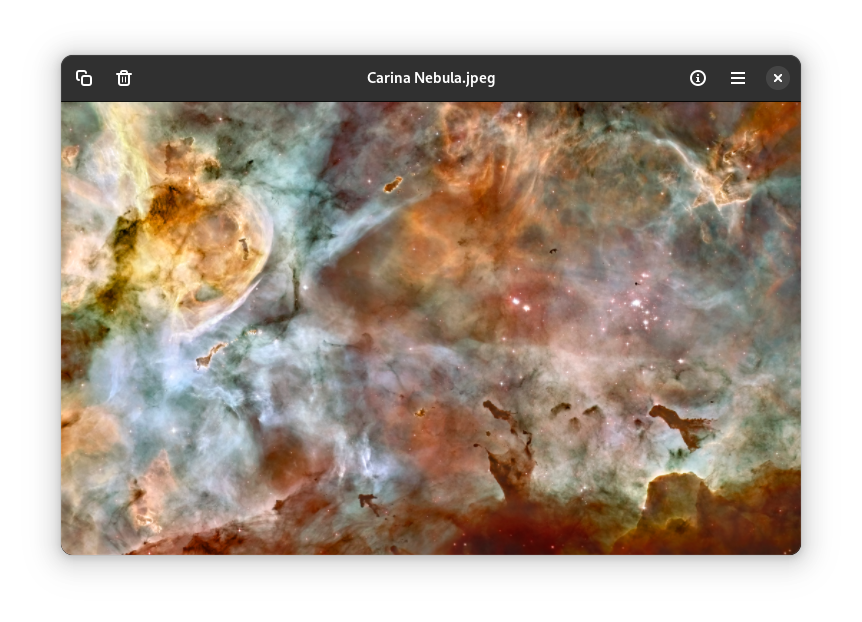This screenshot has height=622, width=862.
Task: Click the dark brown cloud on the right side
Action: pyautogui.click(x=679, y=422)
